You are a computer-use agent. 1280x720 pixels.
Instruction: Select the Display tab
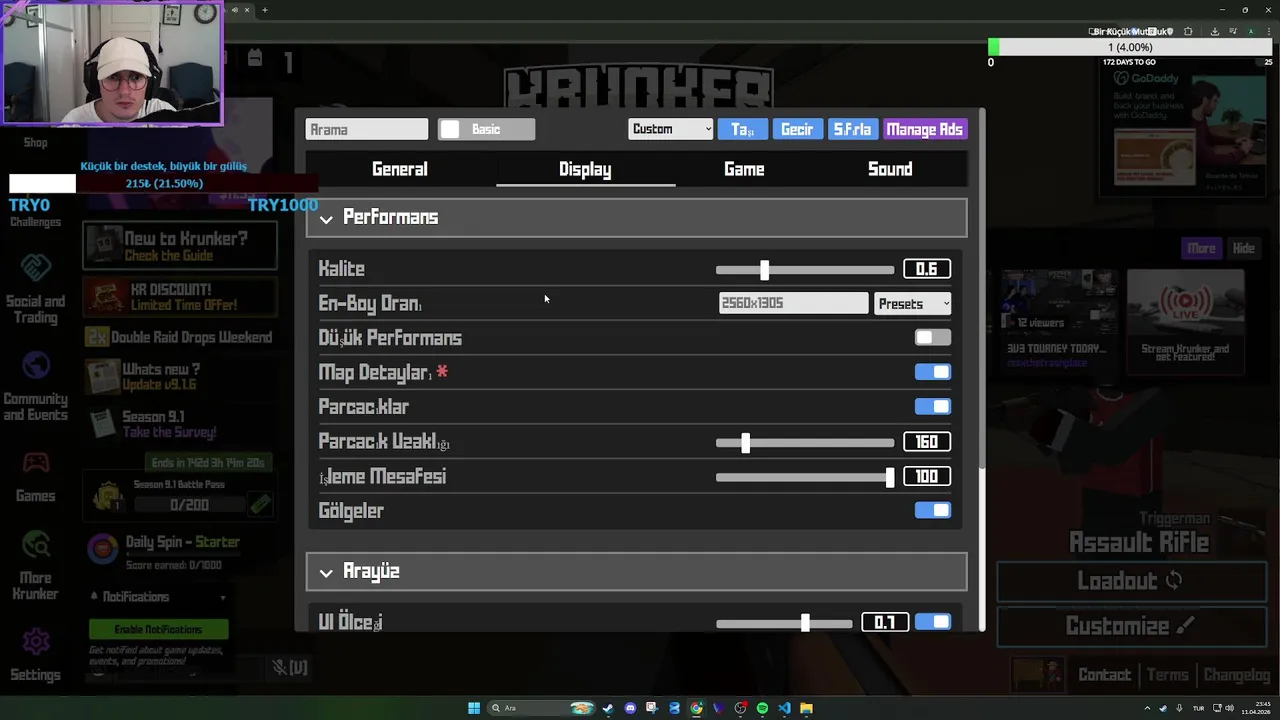click(585, 169)
